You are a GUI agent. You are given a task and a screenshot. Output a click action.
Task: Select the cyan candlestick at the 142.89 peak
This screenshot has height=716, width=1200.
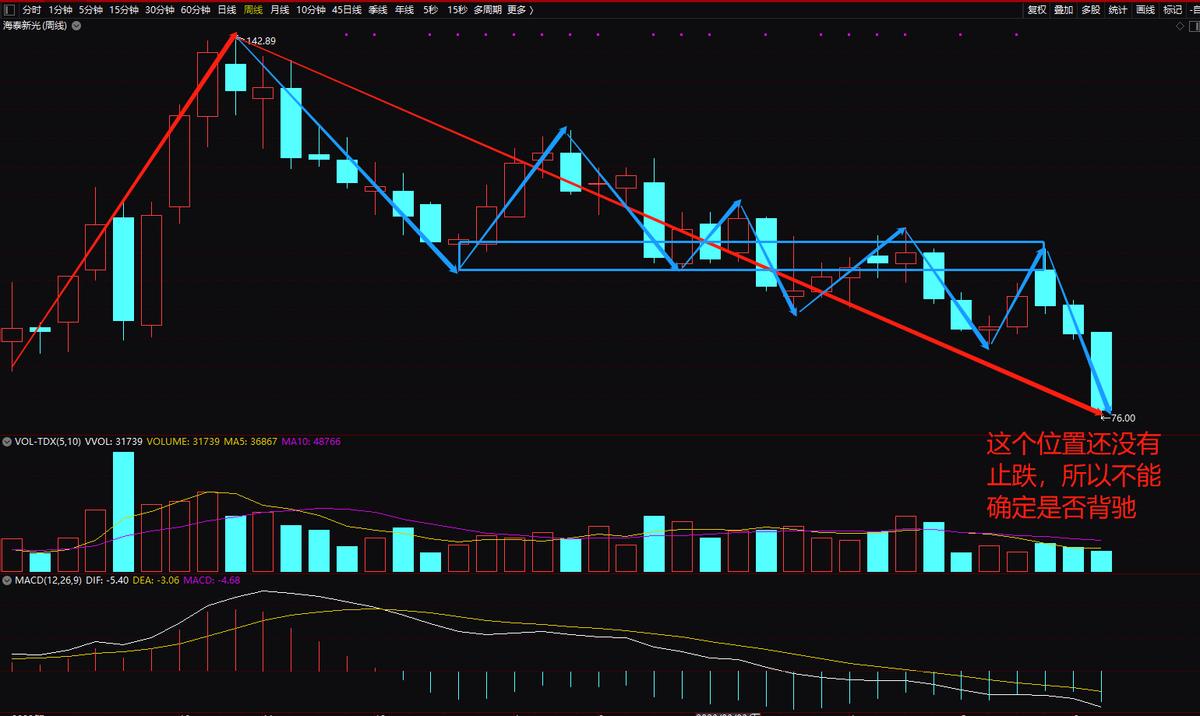[235, 77]
